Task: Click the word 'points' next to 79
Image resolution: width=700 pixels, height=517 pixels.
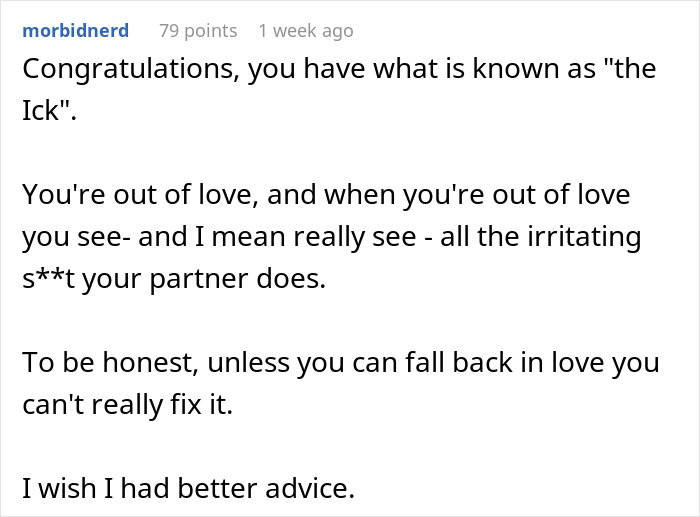Action: click(212, 31)
